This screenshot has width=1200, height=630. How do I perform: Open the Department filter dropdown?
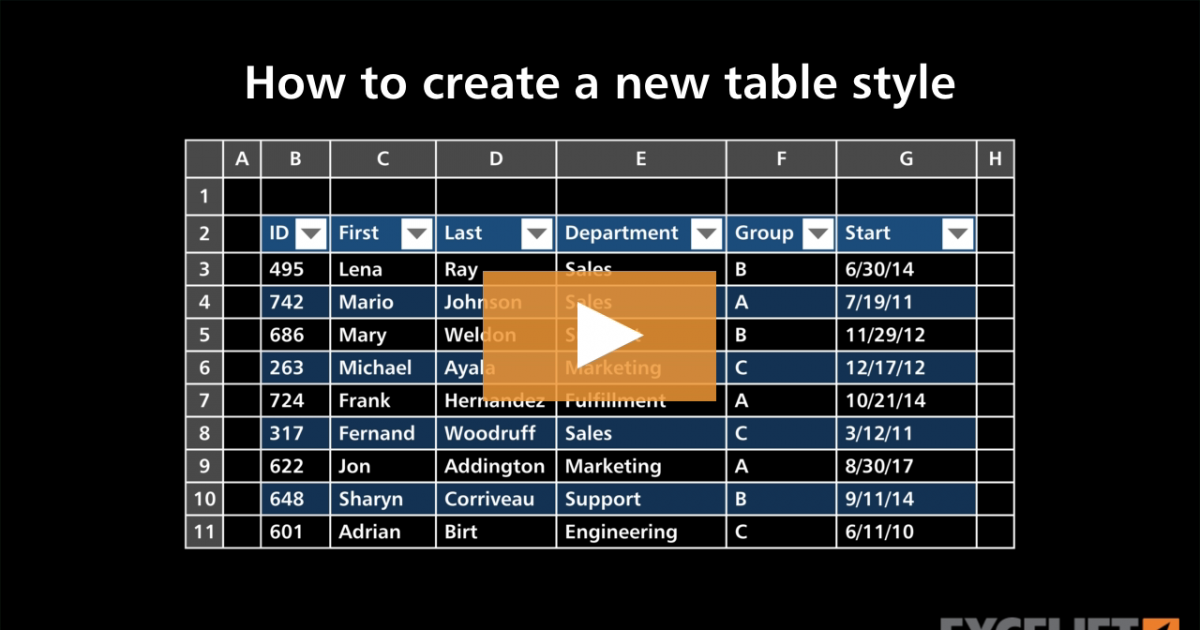click(x=707, y=234)
